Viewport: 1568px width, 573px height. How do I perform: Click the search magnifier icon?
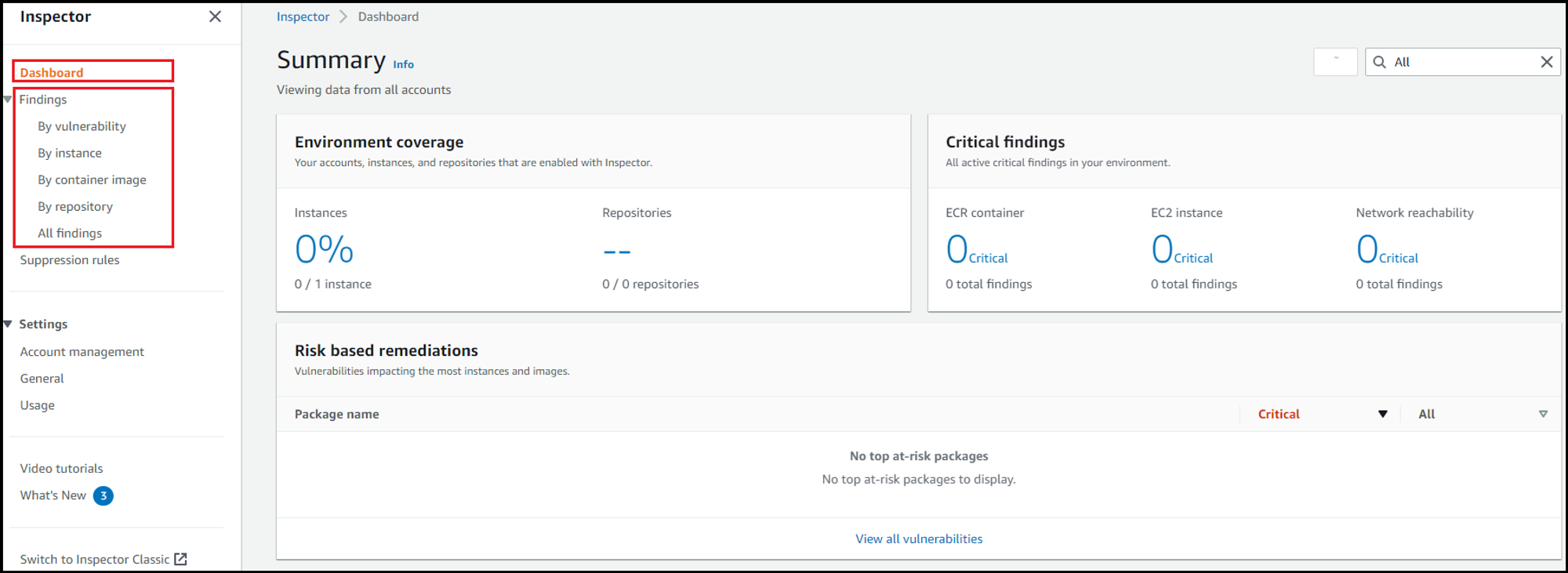pos(1379,62)
